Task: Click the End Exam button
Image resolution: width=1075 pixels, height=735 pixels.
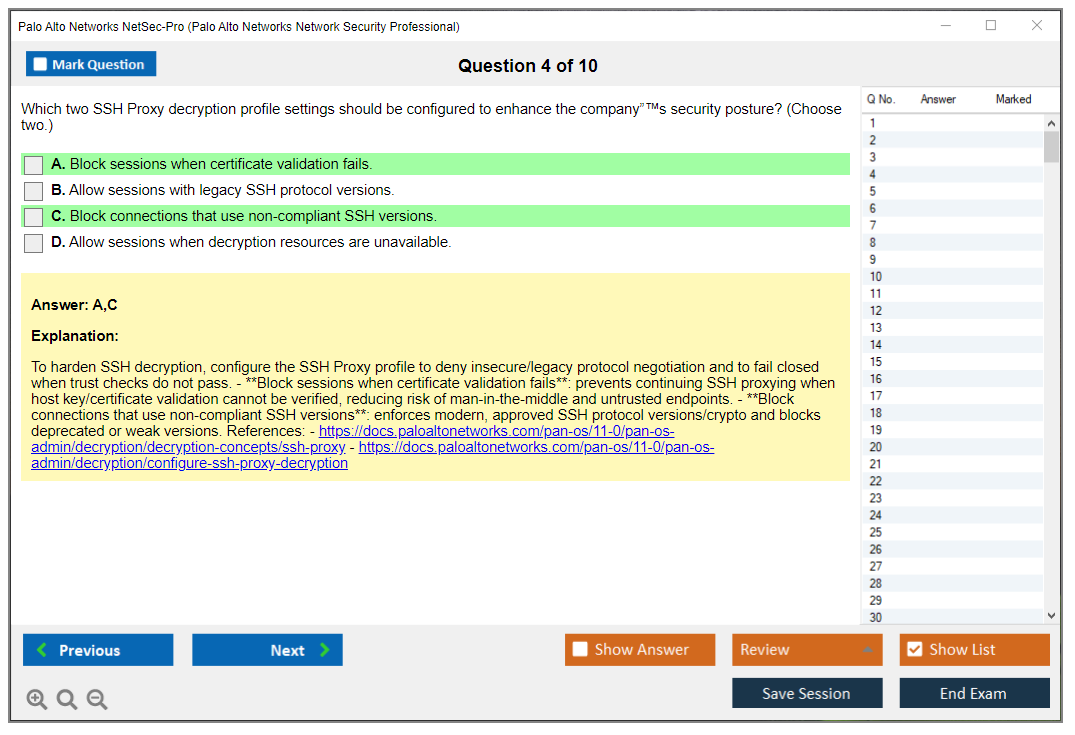Action: [974, 693]
